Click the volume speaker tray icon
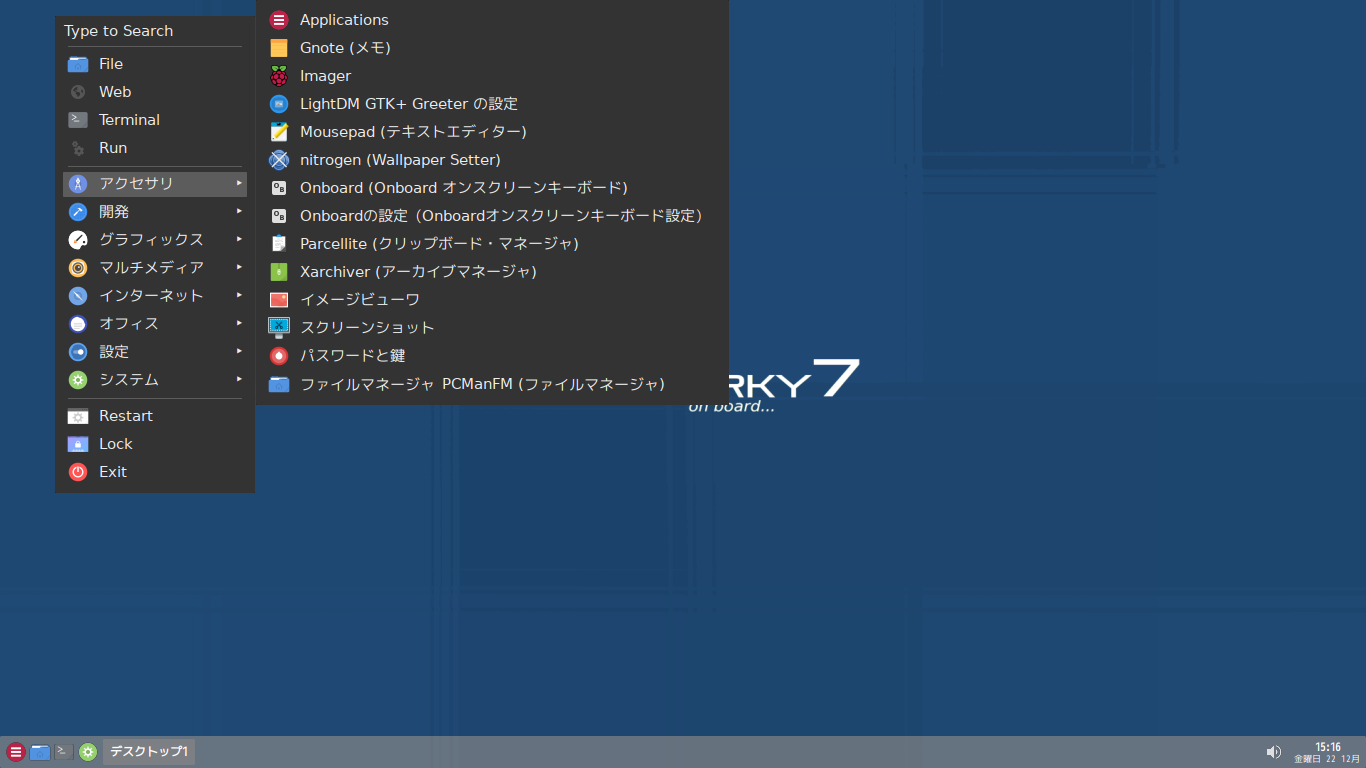The height and width of the screenshot is (768, 1366). click(x=1274, y=752)
